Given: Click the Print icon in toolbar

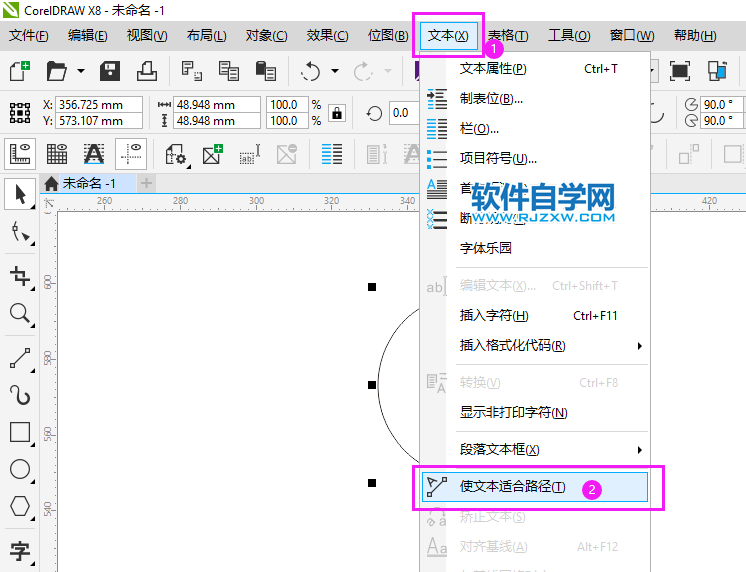Looking at the screenshot, I should click(146, 71).
